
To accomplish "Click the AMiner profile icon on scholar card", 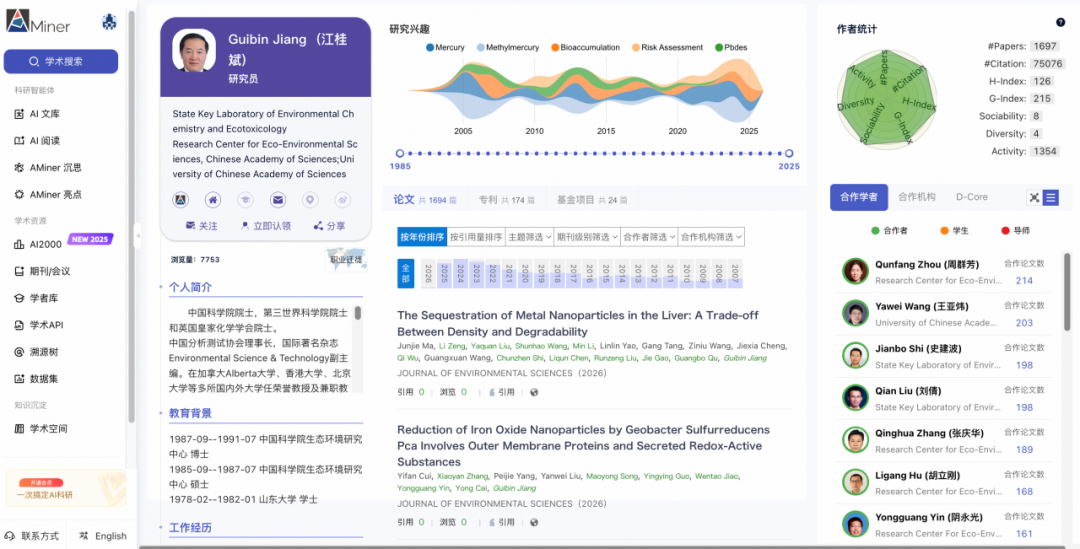I will [180, 200].
